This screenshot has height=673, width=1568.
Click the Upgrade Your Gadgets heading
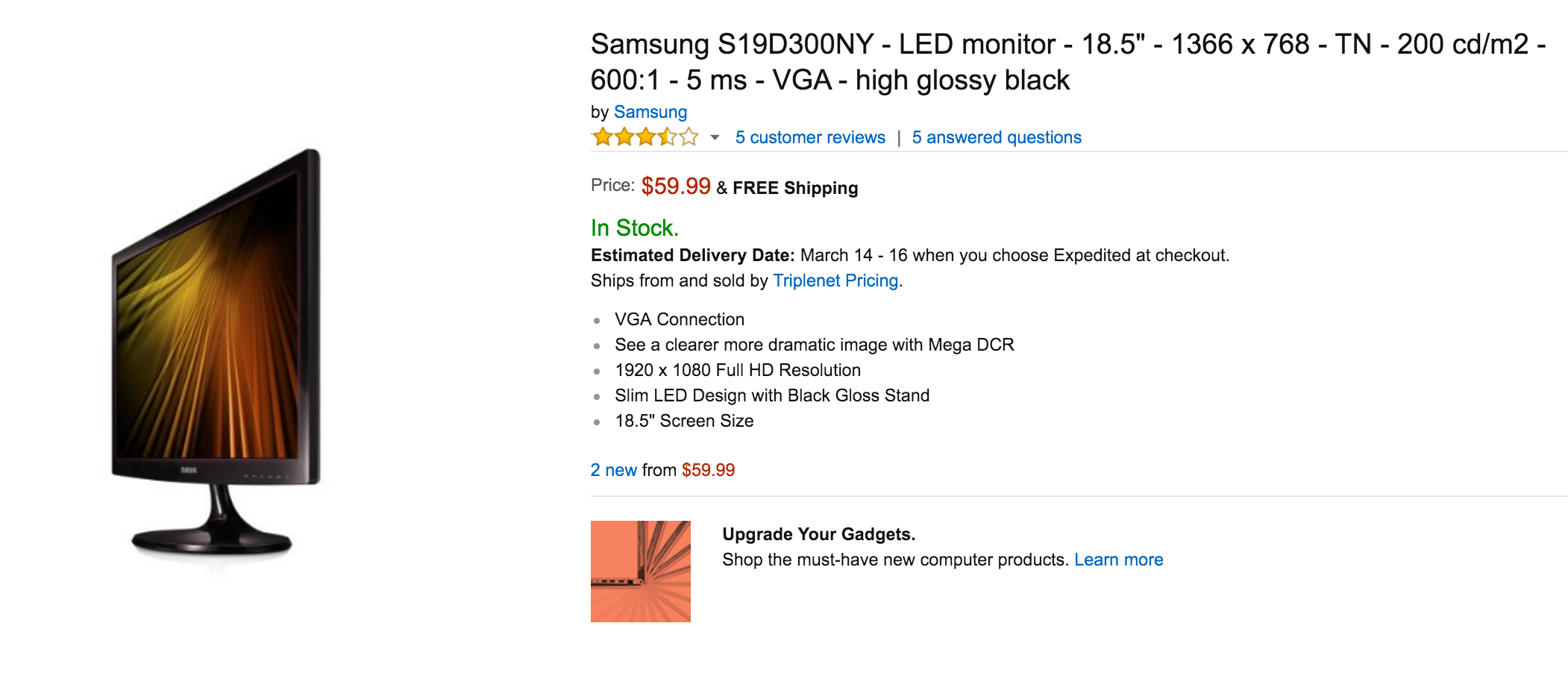[x=818, y=534]
